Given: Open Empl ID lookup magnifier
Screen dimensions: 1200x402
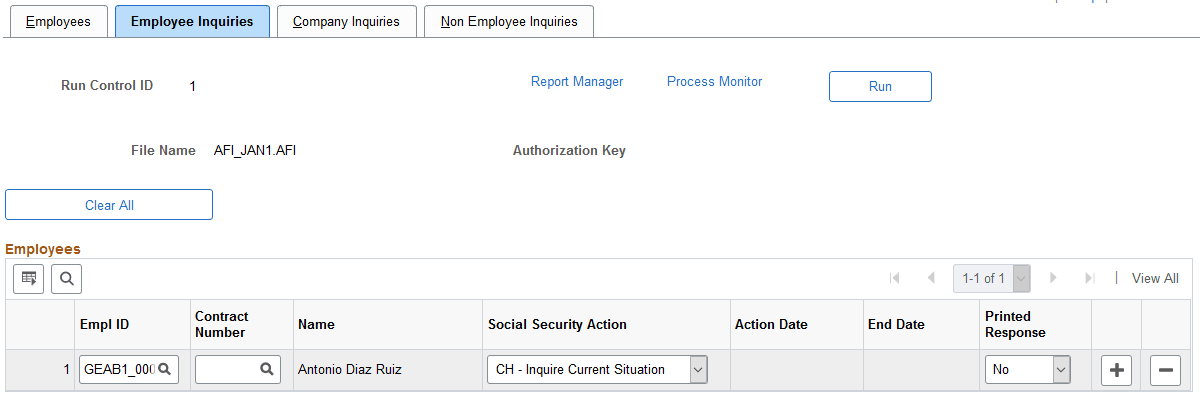Looking at the screenshot, I should (166, 369).
